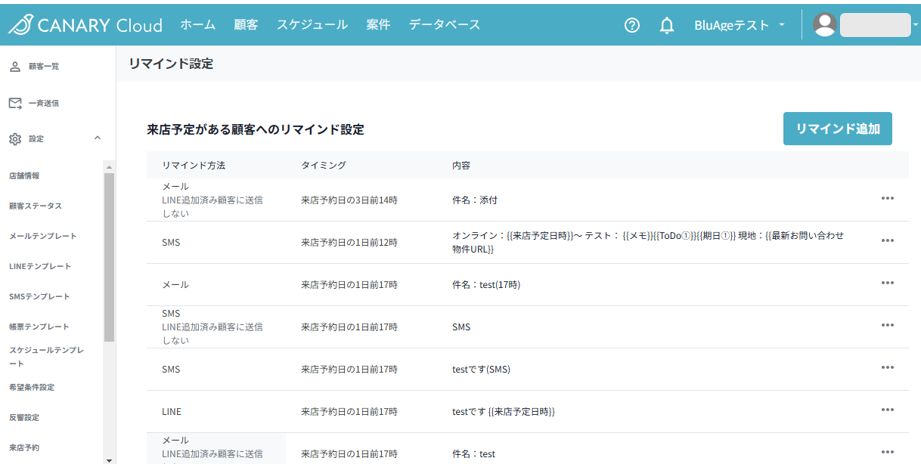Click the タイミング column header

pos(324,166)
